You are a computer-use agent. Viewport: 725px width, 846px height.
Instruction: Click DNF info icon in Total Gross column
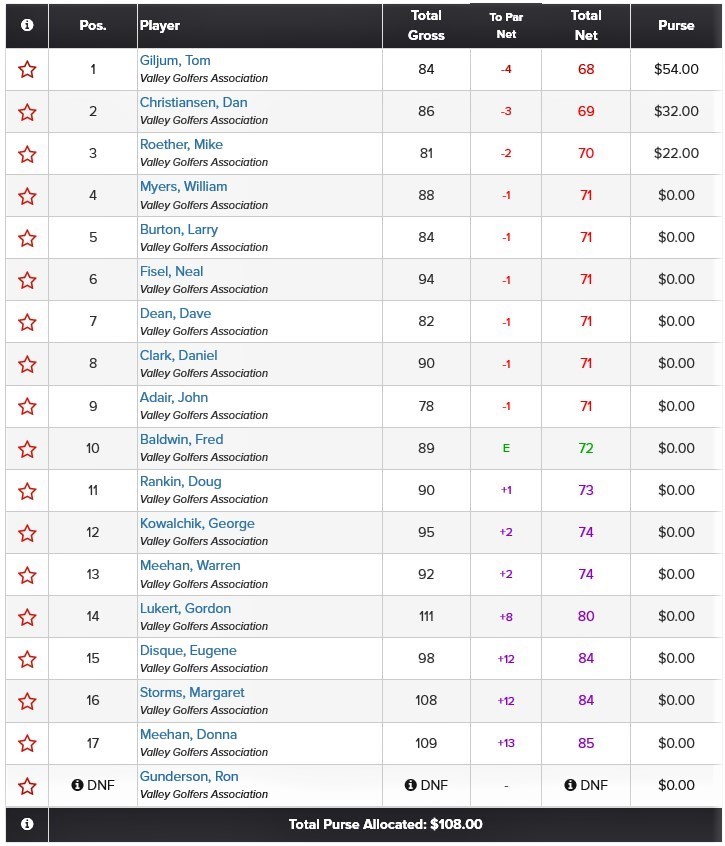(x=411, y=784)
